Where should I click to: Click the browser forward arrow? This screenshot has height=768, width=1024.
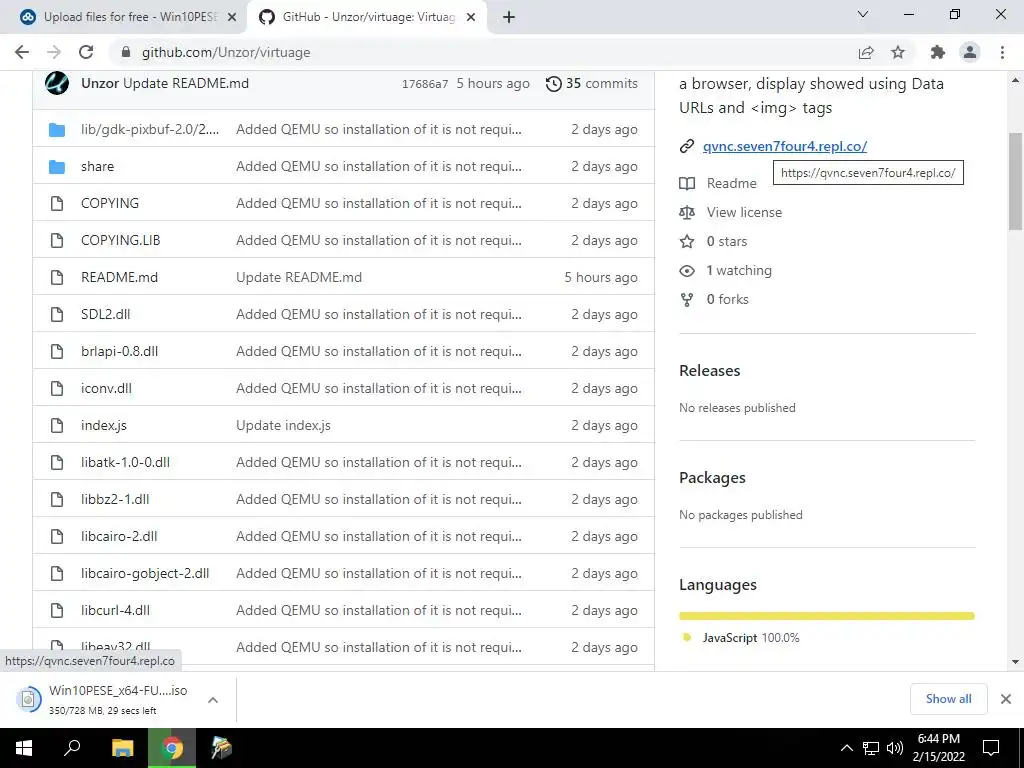click(54, 52)
